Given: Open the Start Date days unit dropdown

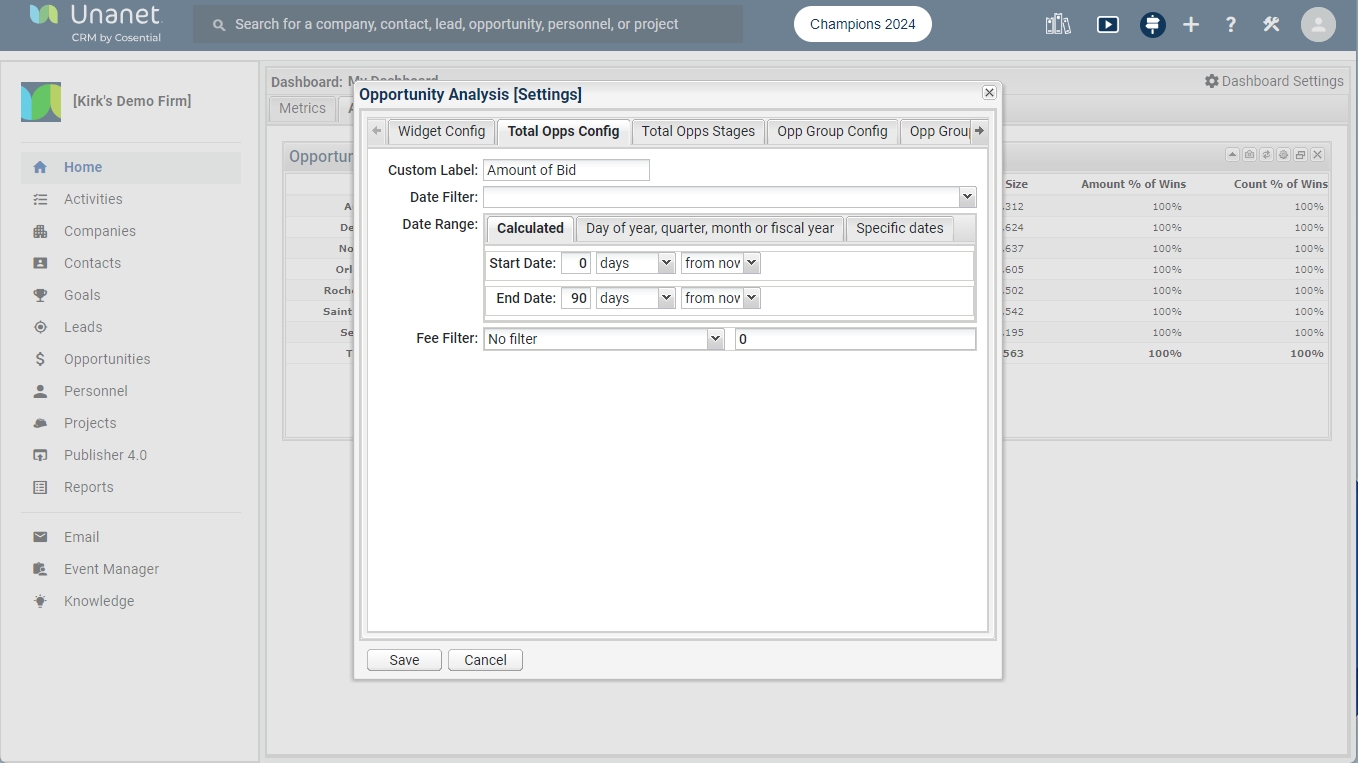Looking at the screenshot, I should coord(636,263).
